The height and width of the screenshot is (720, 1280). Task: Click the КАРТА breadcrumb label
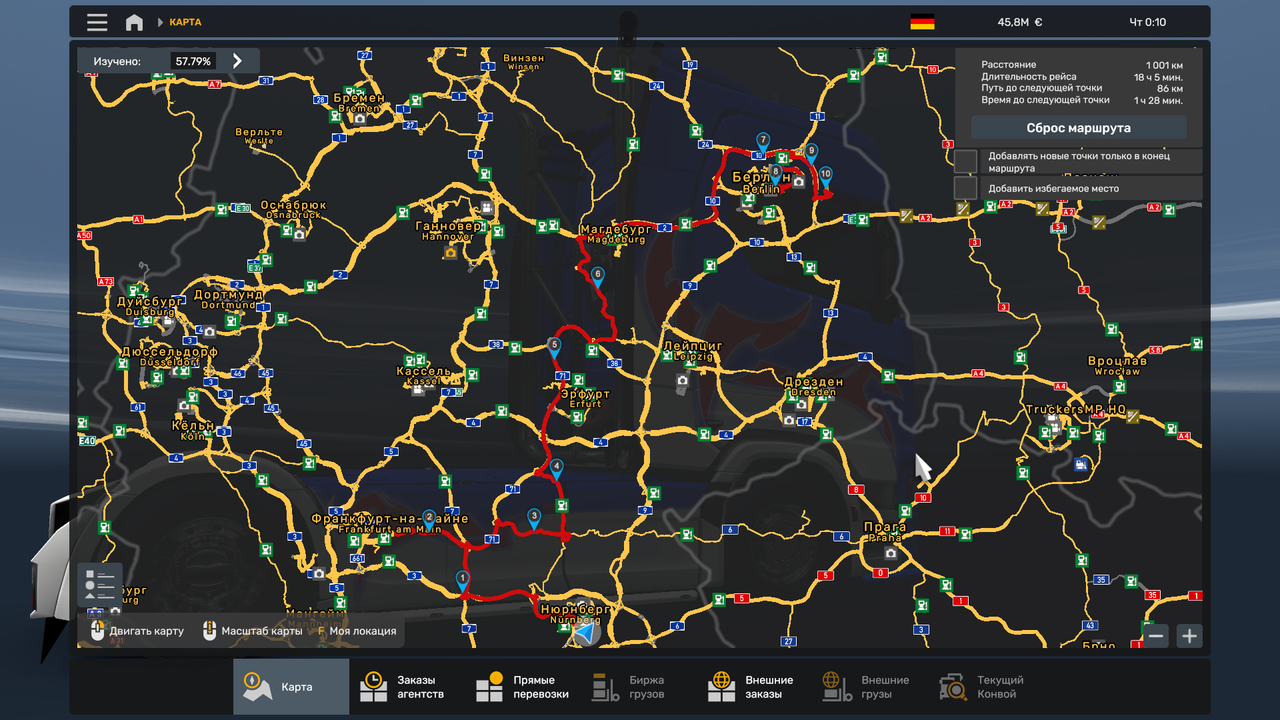point(185,22)
